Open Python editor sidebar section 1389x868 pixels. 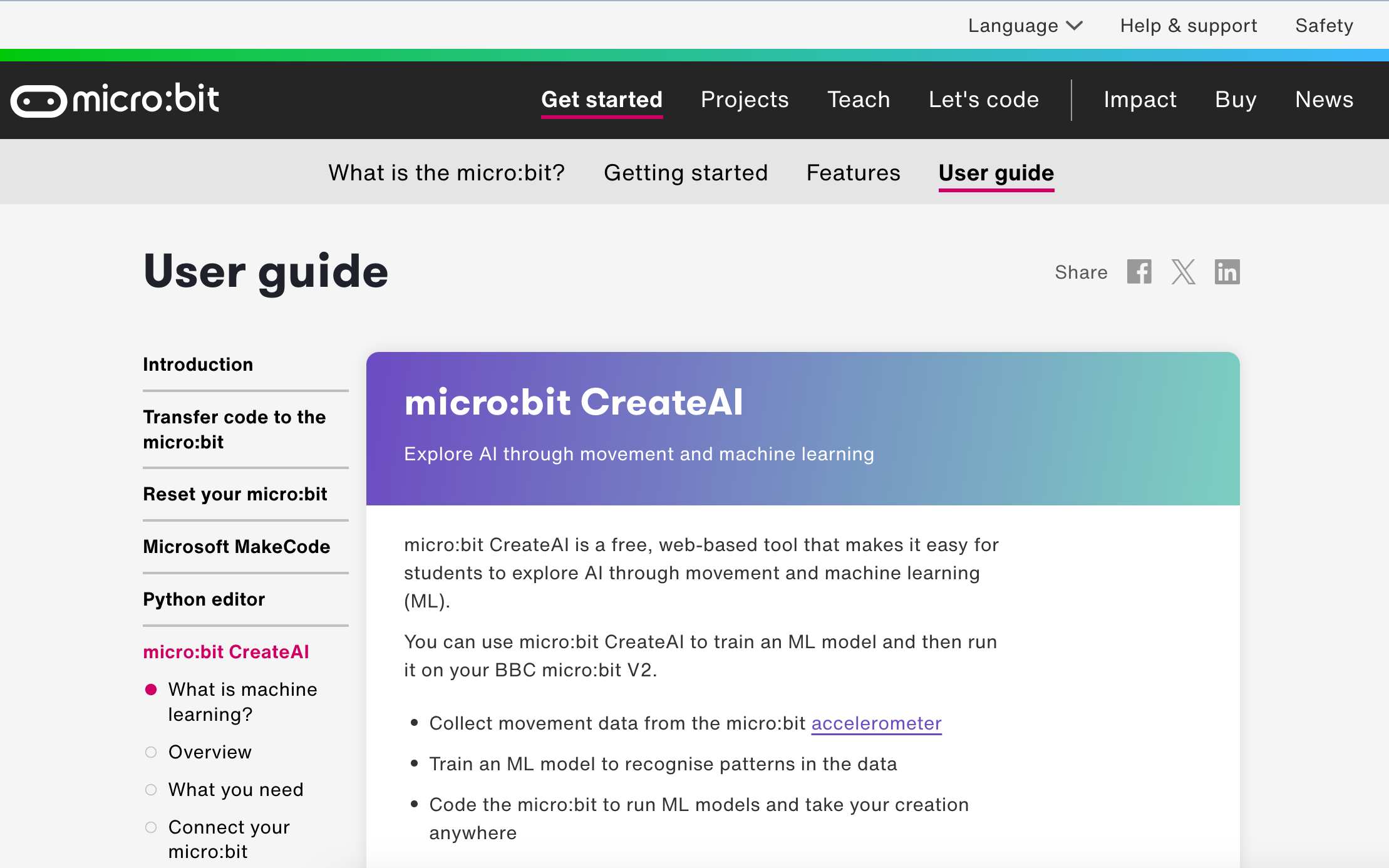(x=204, y=599)
